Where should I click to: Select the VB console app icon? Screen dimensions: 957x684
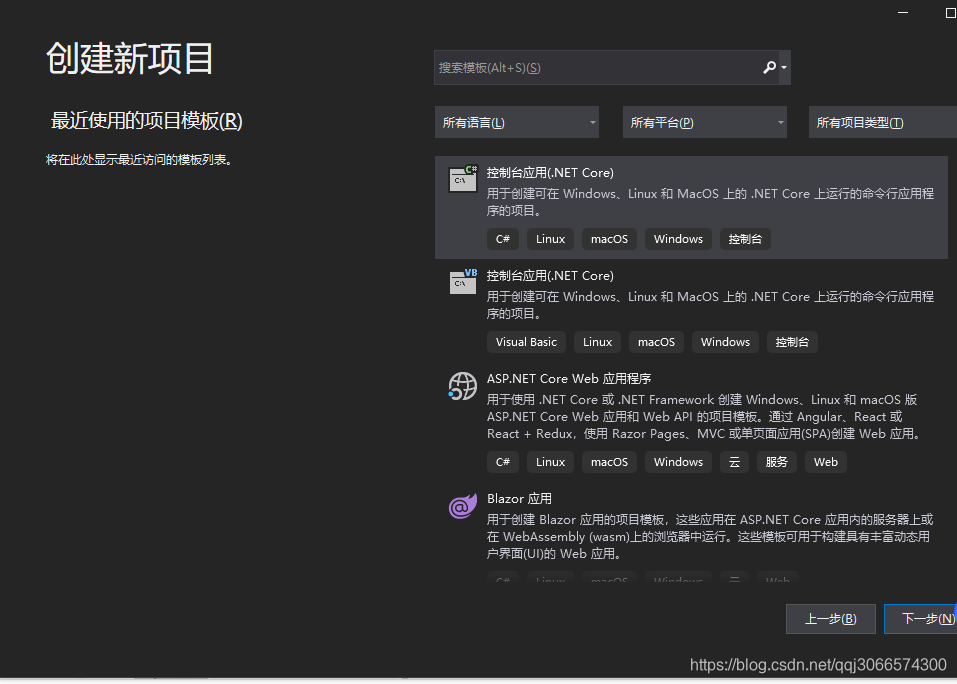tap(463, 281)
